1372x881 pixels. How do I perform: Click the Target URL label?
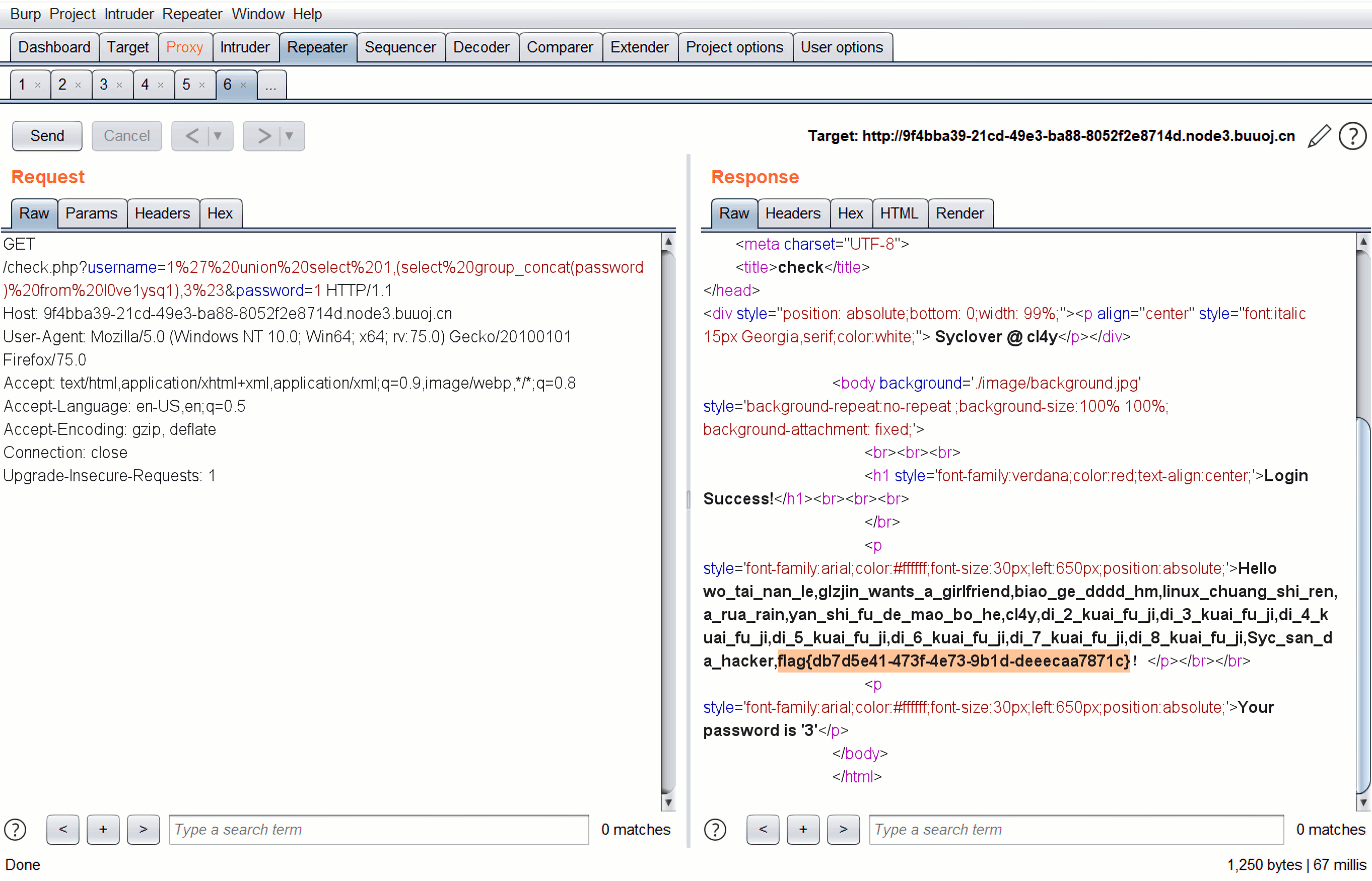pos(1051,136)
